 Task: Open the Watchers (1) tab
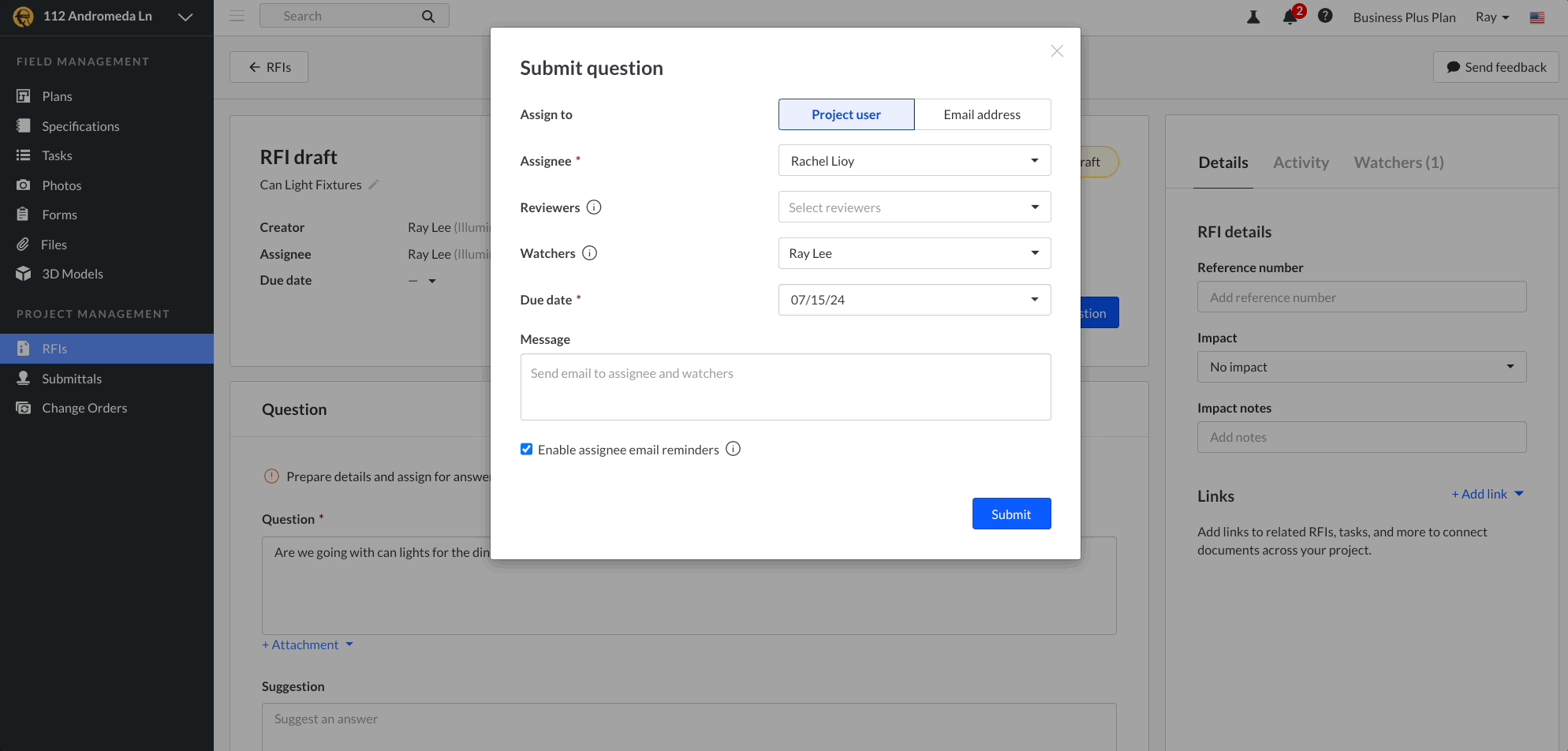(x=1398, y=163)
